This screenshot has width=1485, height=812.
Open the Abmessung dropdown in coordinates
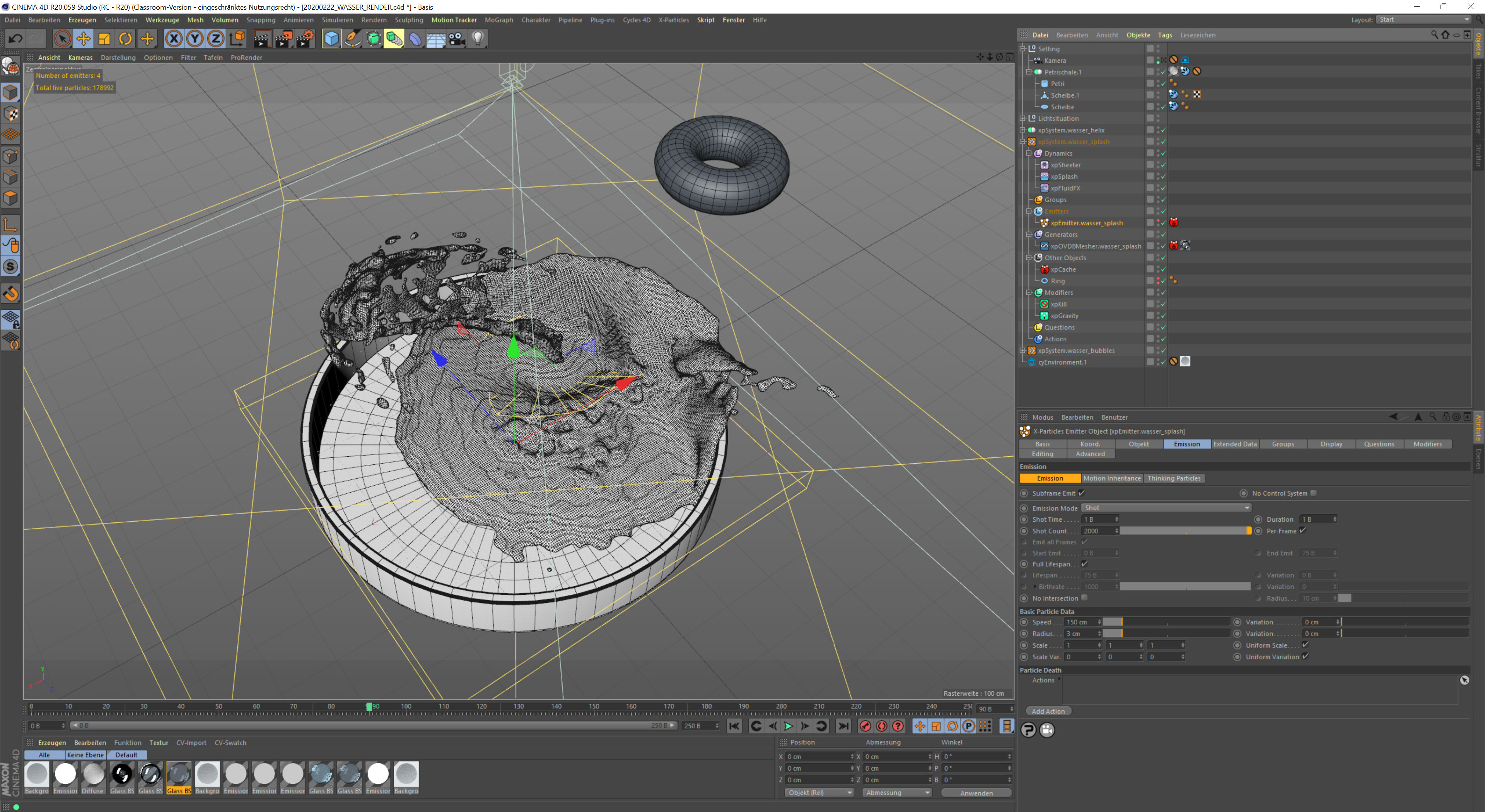897,792
